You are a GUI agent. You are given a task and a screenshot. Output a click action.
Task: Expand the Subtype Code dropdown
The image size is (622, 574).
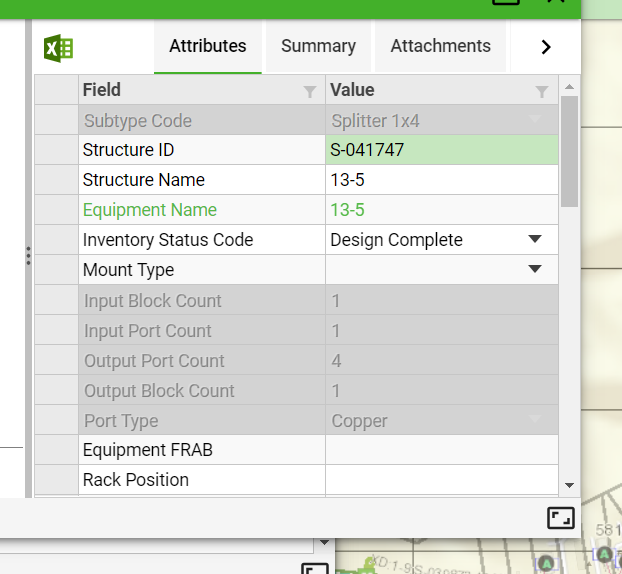click(535, 121)
